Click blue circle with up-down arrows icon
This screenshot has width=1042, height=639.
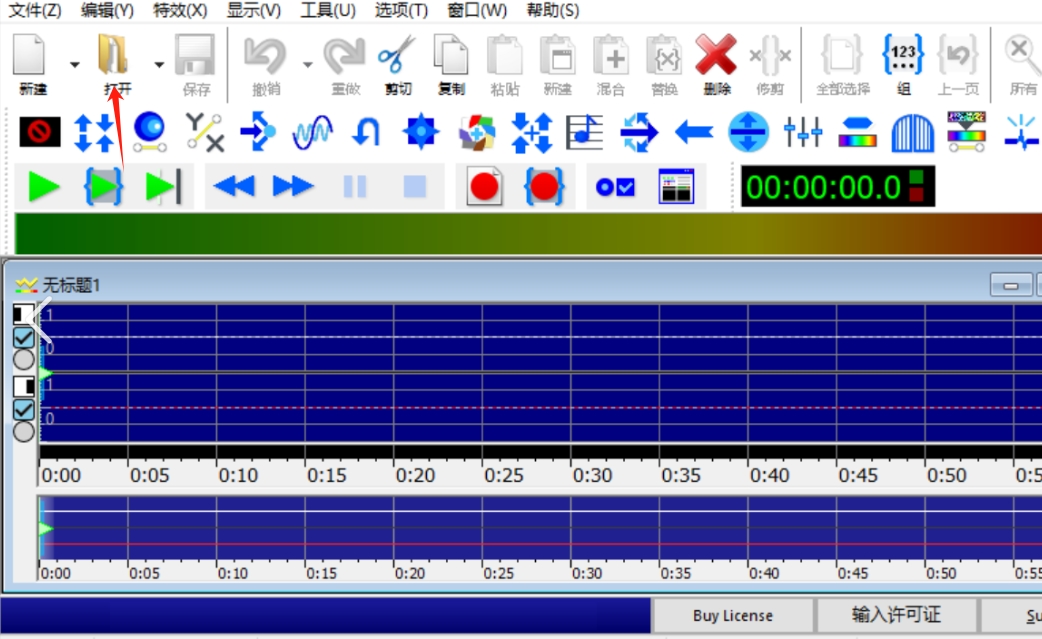tap(748, 132)
